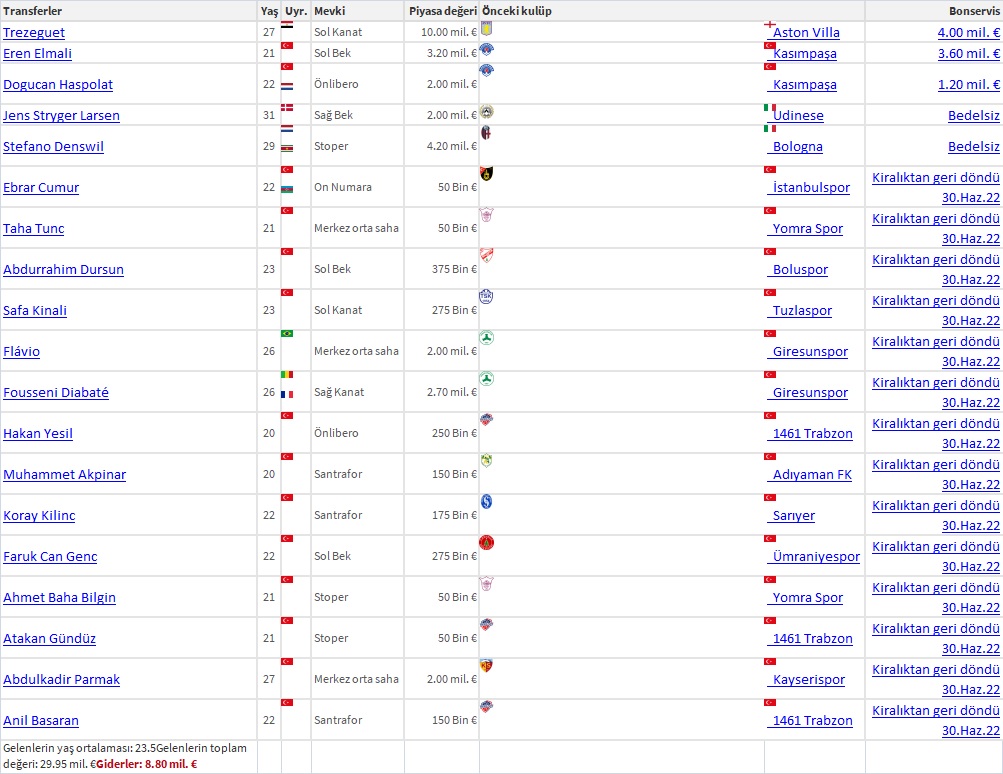Screen dimensions: 1003x774
Task: Open Trezeguet player profile link
Action: (34, 33)
